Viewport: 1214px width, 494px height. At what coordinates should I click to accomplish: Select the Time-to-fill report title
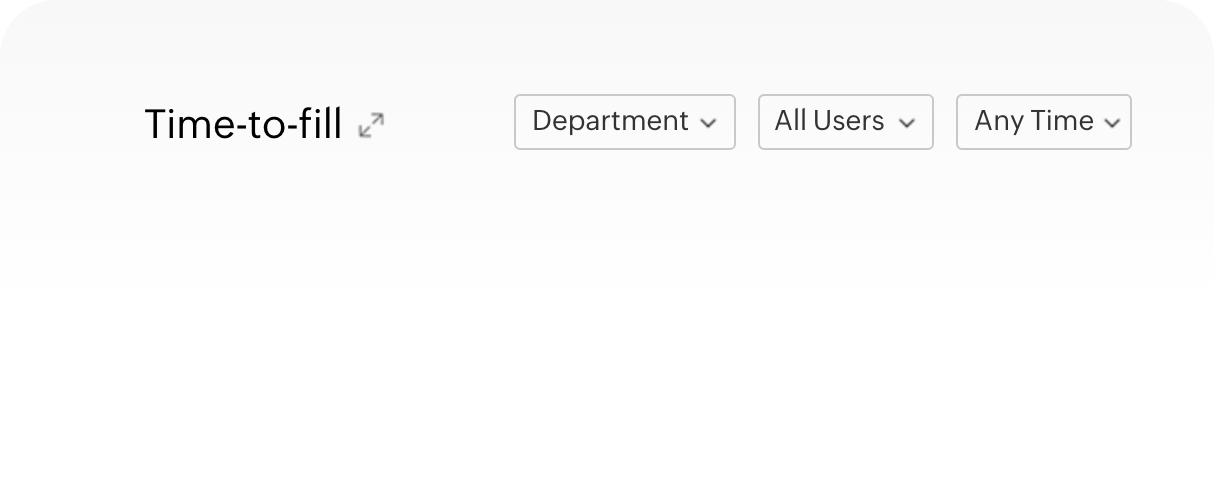click(244, 124)
